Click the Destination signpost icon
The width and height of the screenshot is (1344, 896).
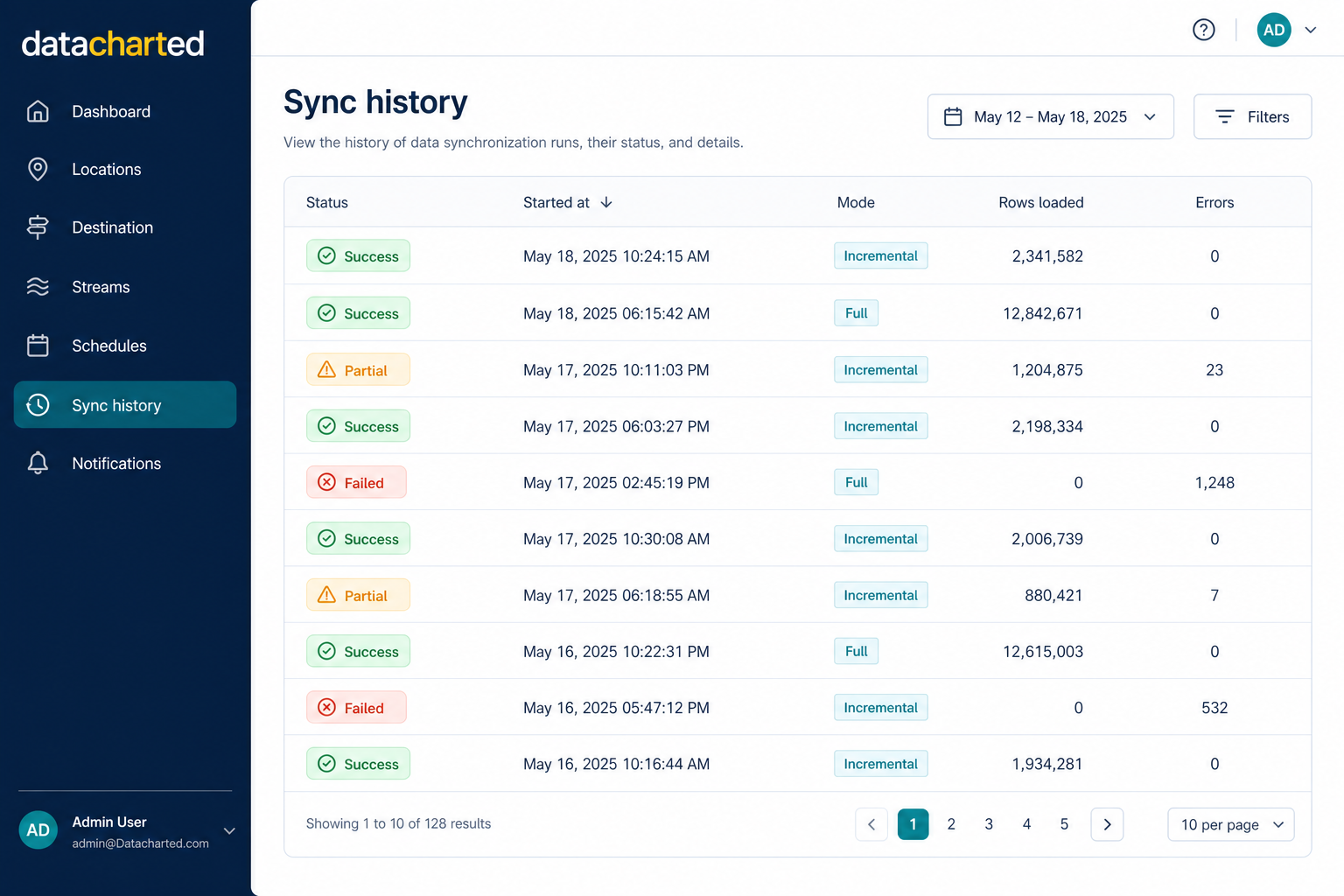click(x=38, y=227)
